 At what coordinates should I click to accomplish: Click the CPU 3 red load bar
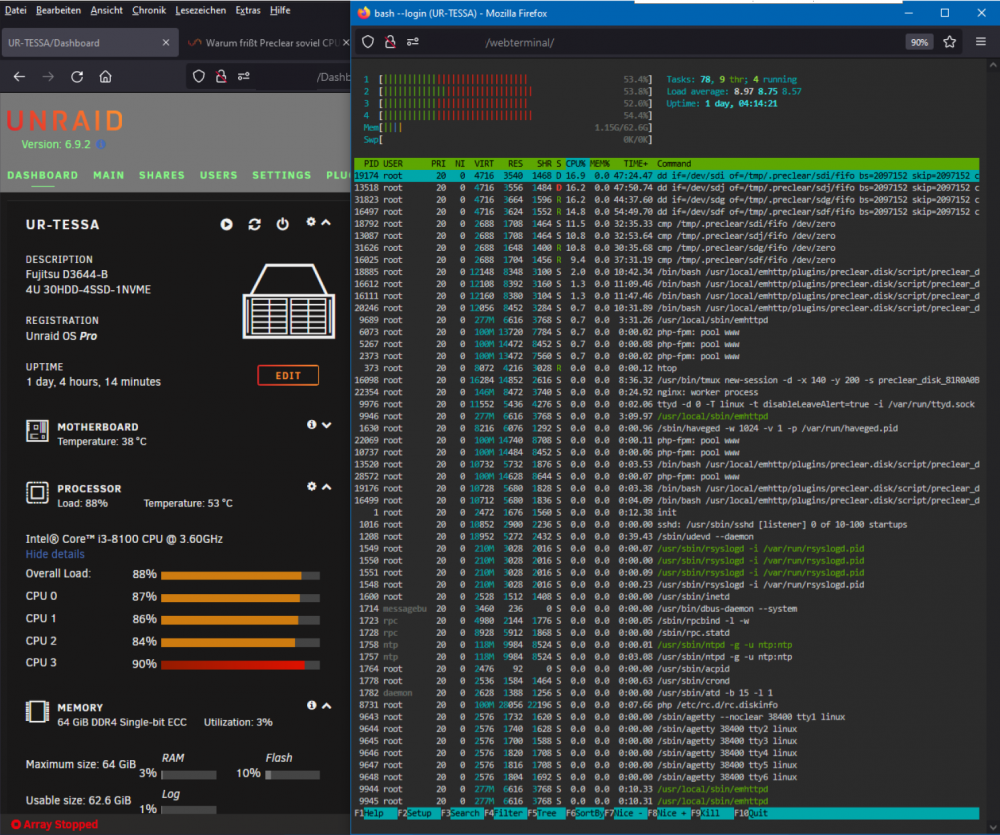coord(240,665)
